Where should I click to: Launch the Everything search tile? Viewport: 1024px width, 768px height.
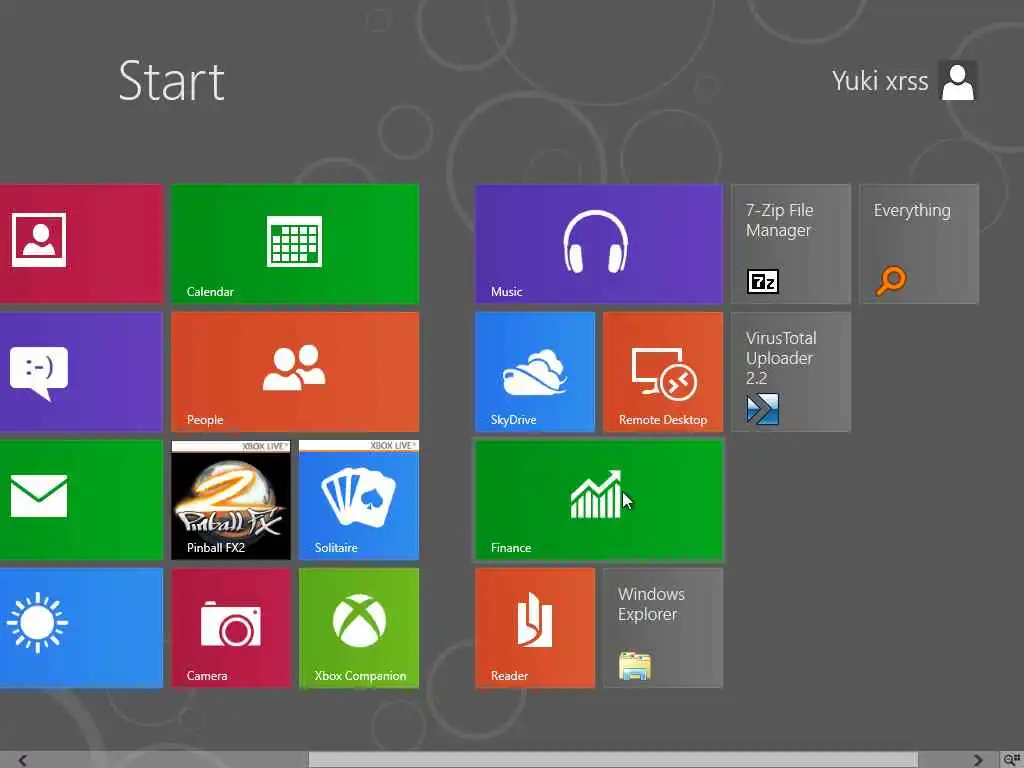[x=919, y=244]
